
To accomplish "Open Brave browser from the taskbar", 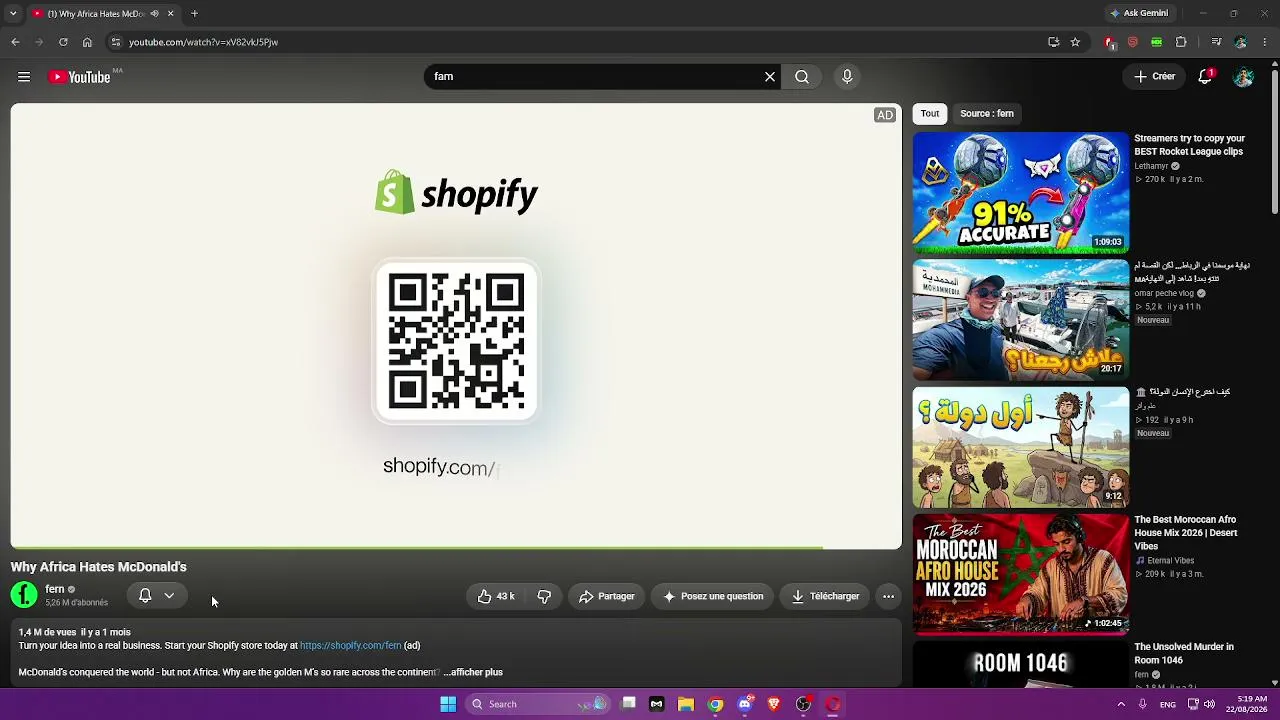I will 774,704.
